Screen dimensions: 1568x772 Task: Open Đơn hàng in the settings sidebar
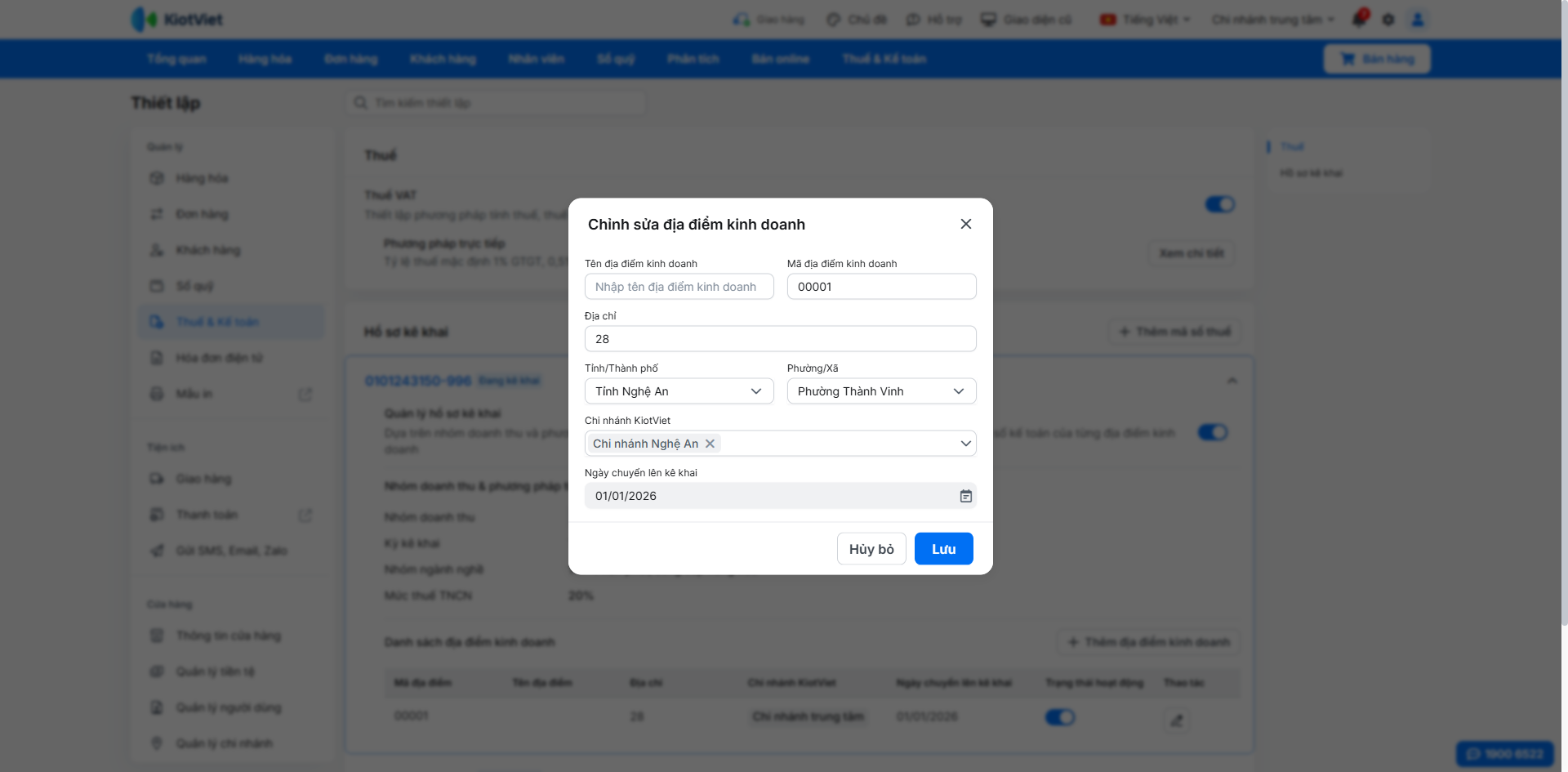pyautogui.click(x=231, y=214)
